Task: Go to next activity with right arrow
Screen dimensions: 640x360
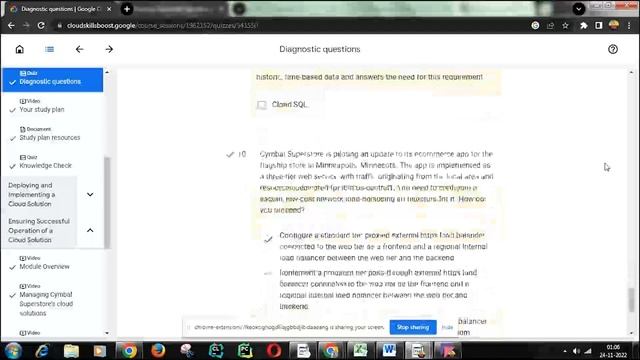Action: (109, 49)
